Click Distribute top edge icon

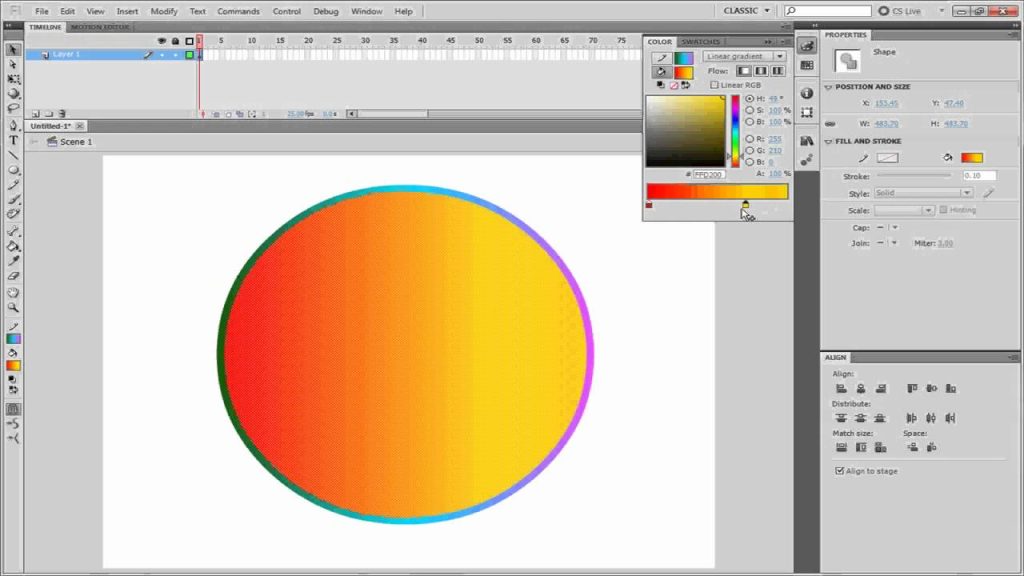pyautogui.click(x=841, y=418)
